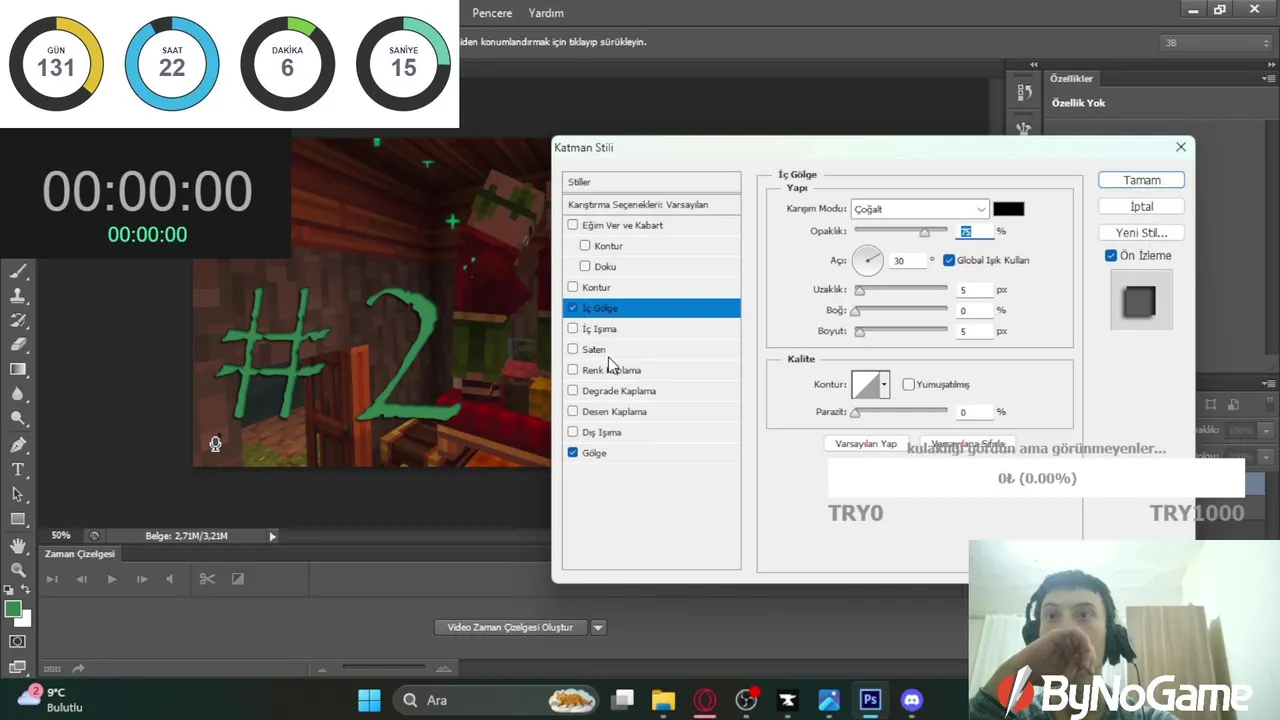1280x720 pixels.
Task: Open the Pencere menu
Action: click(492, 13)
